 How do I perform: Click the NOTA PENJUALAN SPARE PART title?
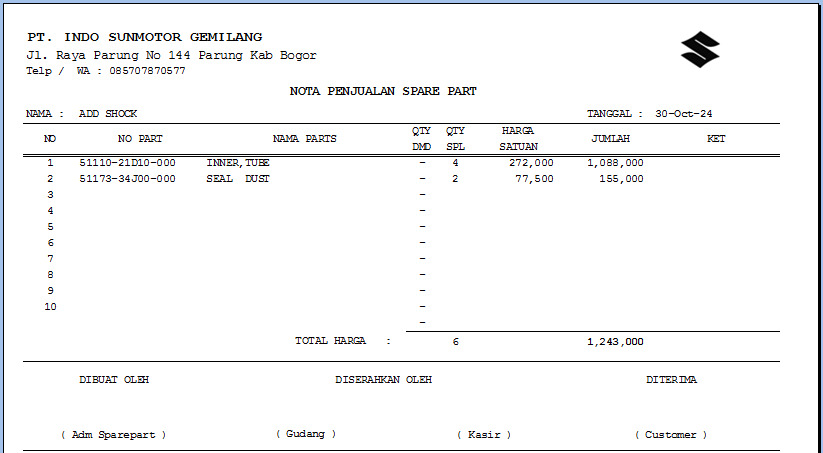click(383, 91)
